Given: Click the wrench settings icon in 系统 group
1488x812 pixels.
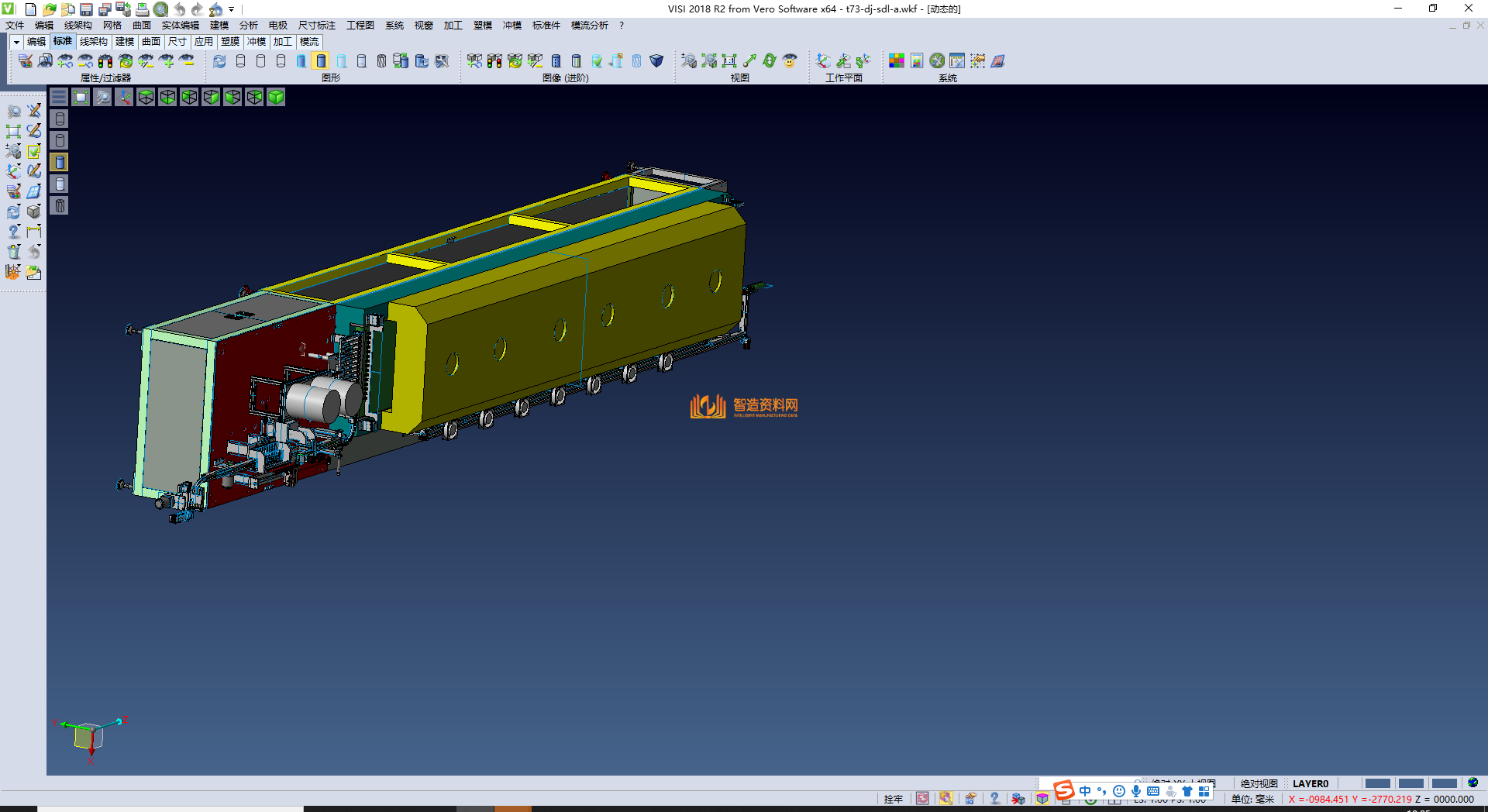Looking at the screenshot, I should click(937, 60).
